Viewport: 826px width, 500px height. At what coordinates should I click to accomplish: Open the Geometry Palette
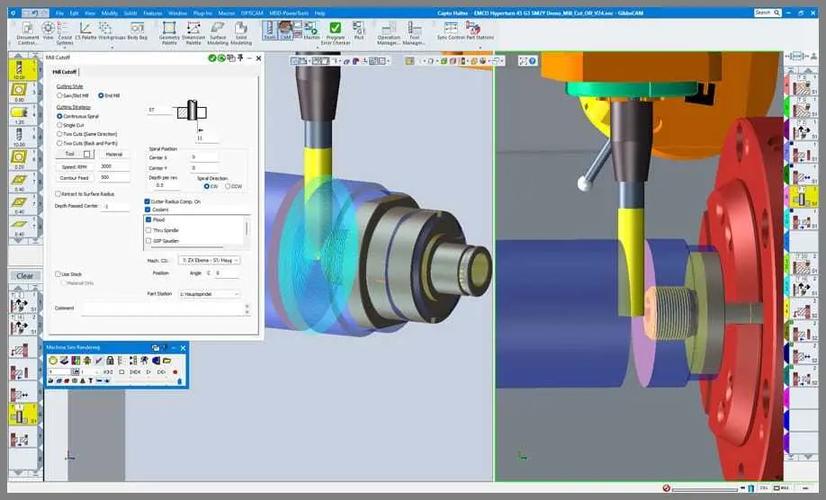point(169,32)
